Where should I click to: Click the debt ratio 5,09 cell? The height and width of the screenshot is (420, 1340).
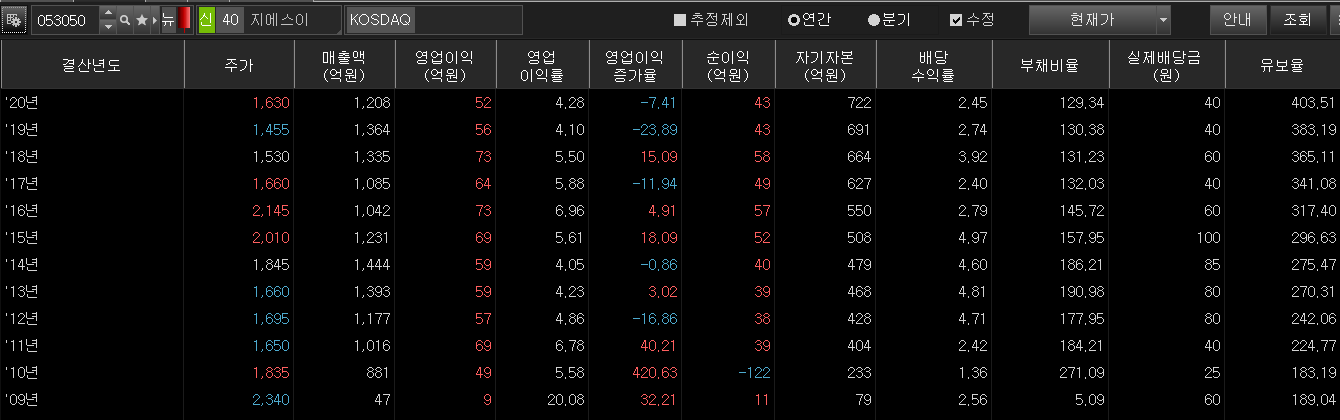click(1089, 399)
